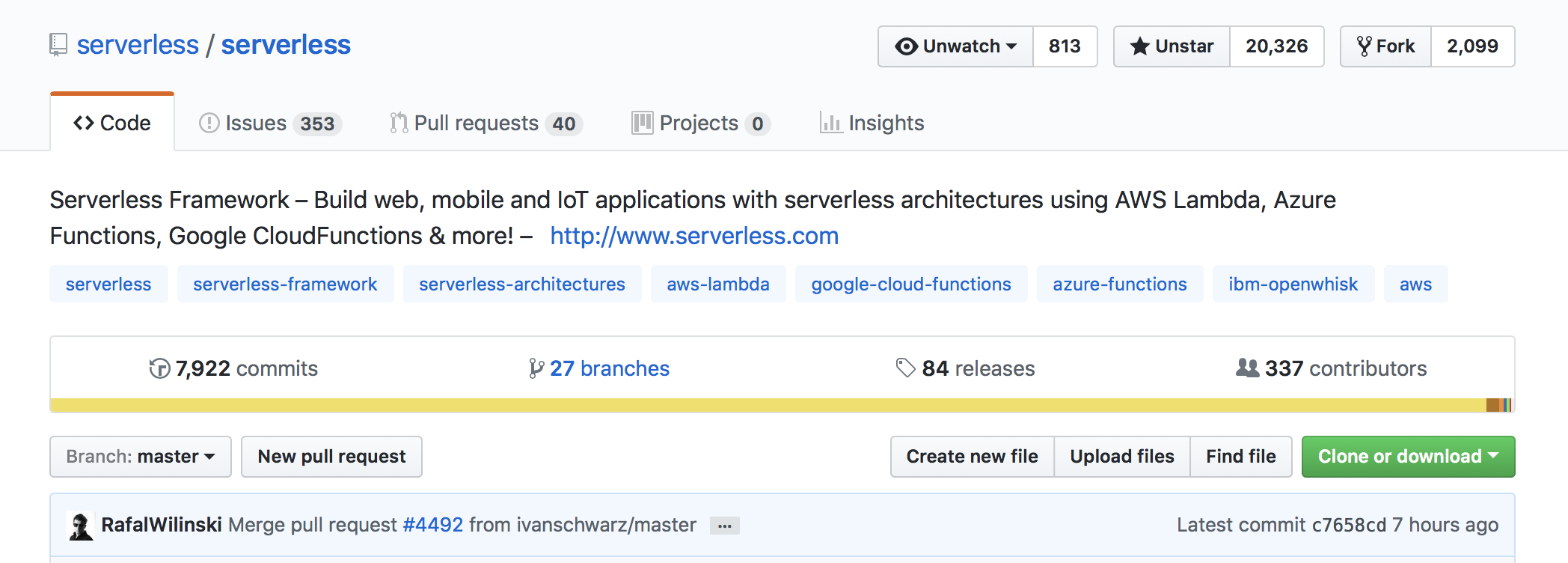Image resolution: width=1568 pixels, height=563 pixels.
Task: Open the 84 releases page
Action: point(965,368)
